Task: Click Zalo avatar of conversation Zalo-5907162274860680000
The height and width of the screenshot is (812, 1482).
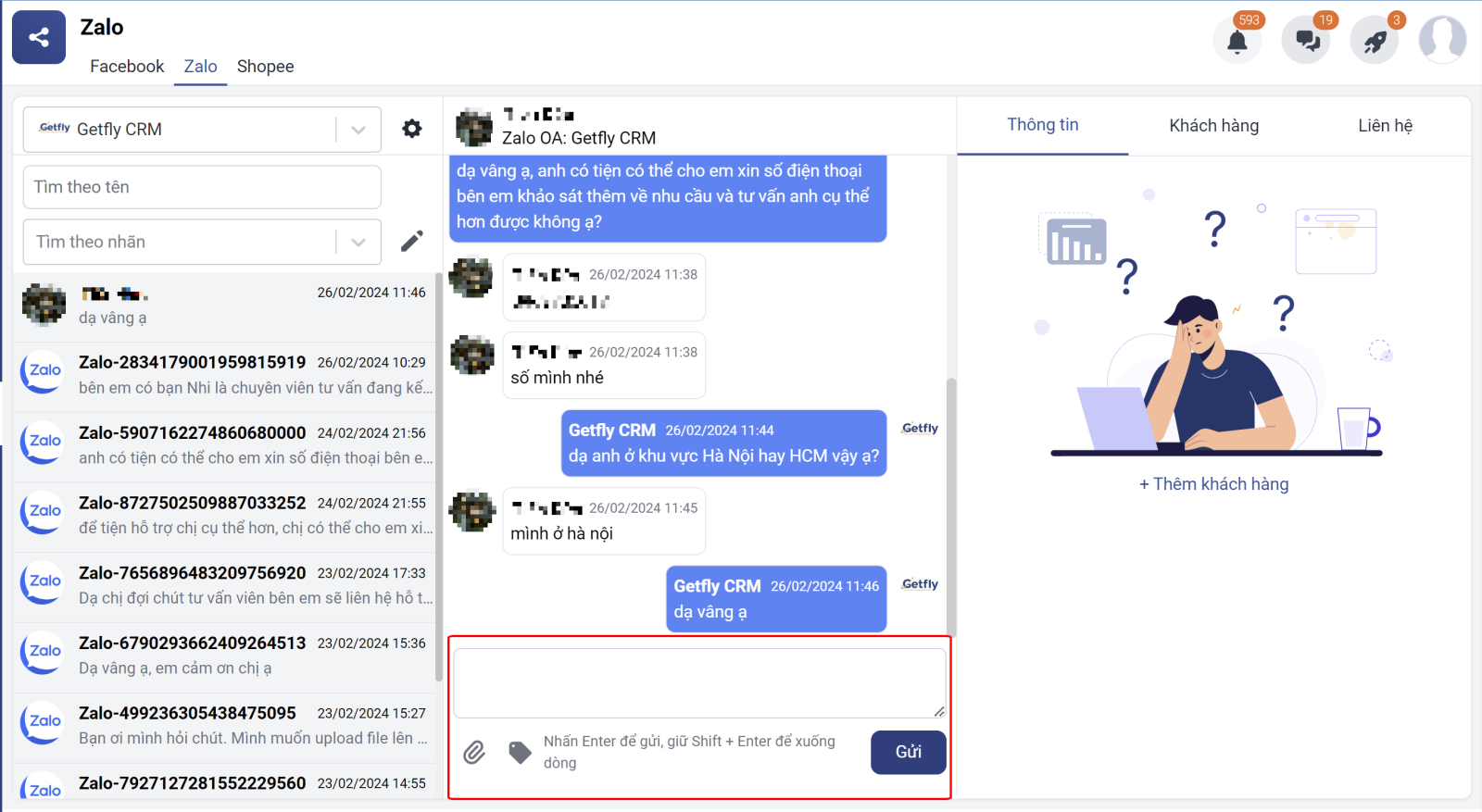Action: [x=43, y=442]
